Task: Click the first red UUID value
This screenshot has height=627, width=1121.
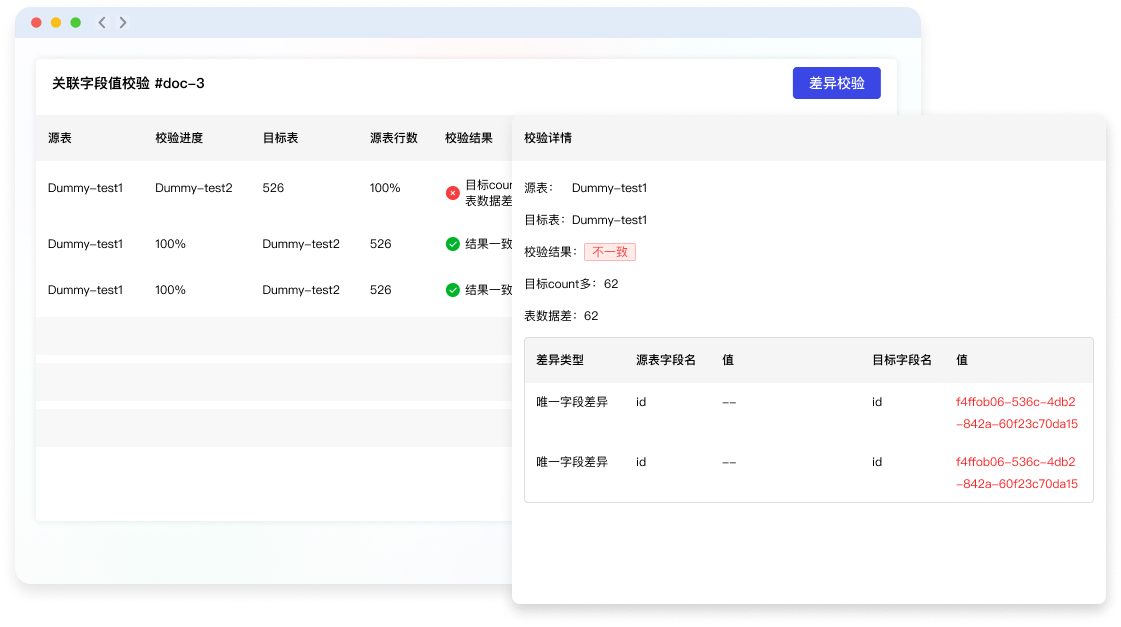Action: pyautogui.click(x=1016, y=412)
